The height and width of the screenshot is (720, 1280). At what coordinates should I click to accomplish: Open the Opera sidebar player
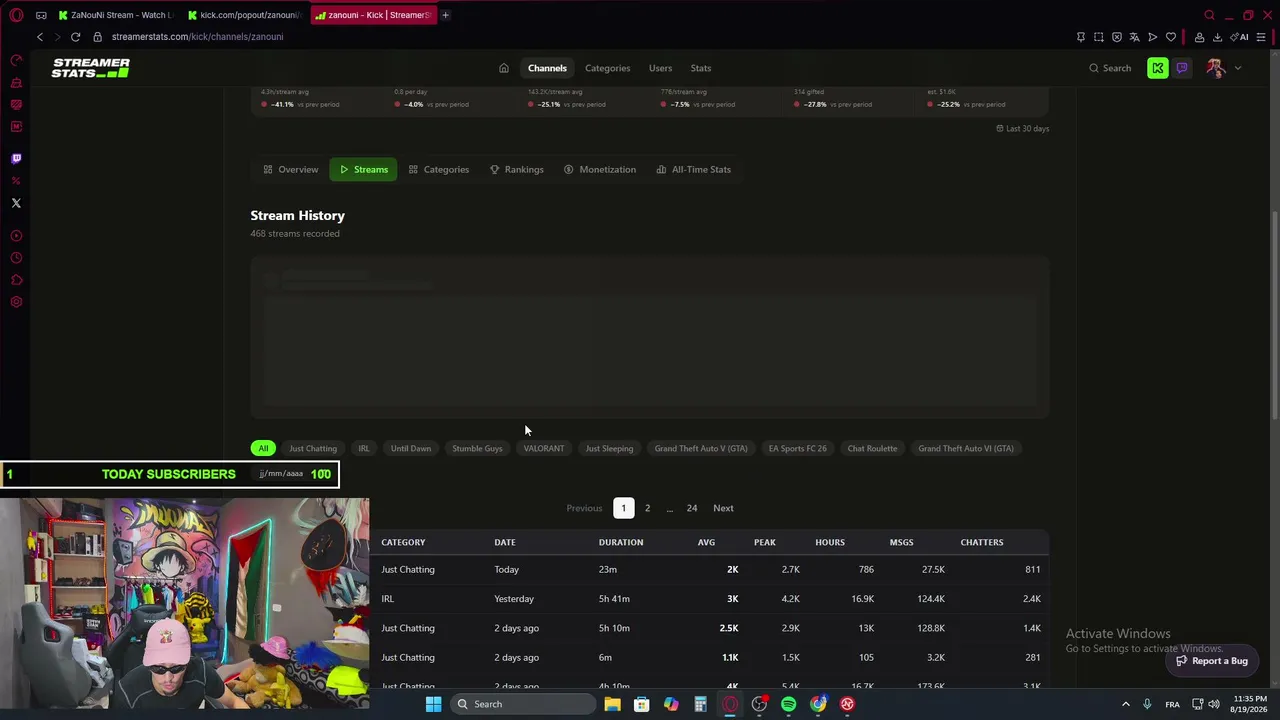pyautogui.click(x=16, y=236)
